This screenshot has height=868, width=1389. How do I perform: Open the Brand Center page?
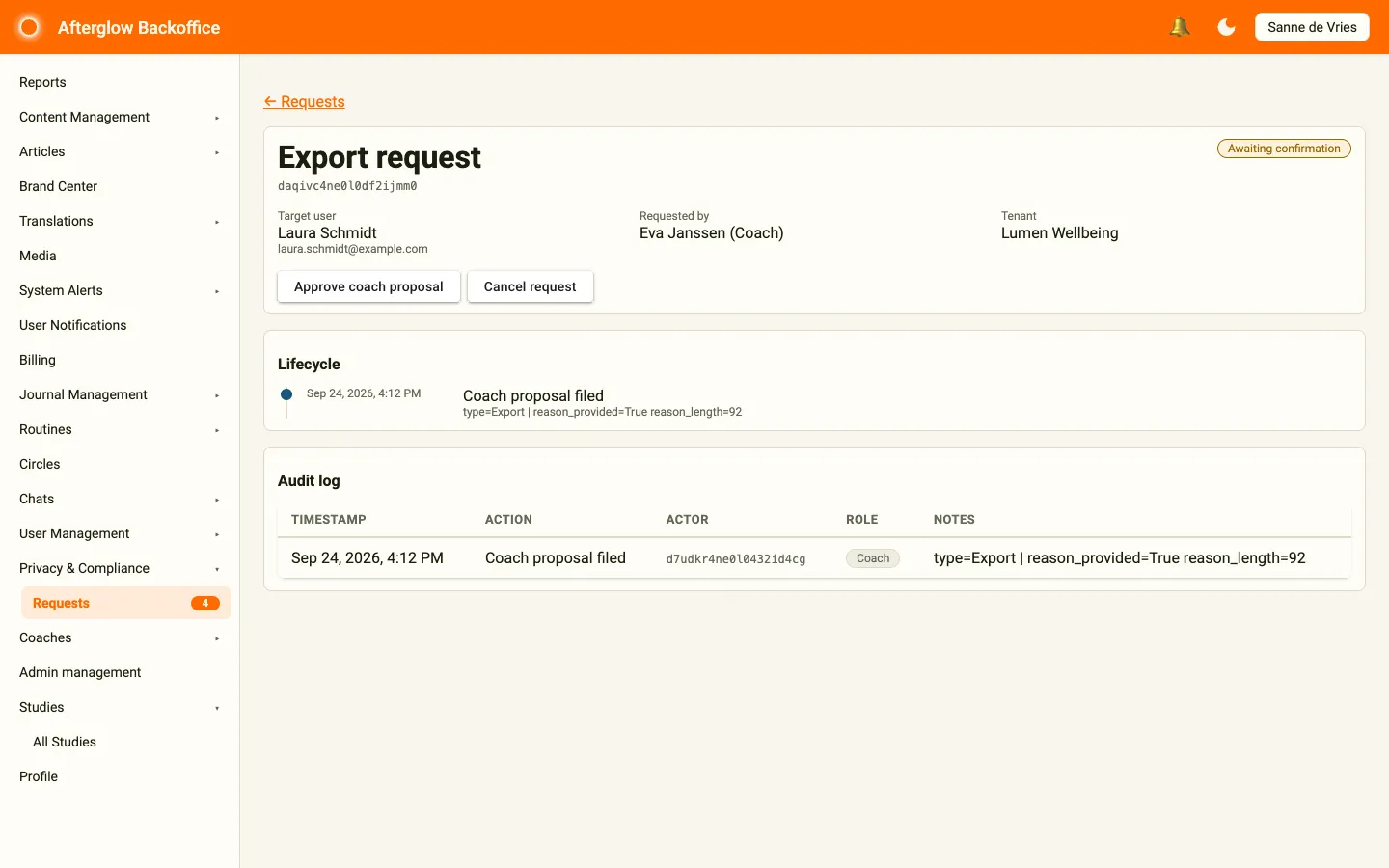click(120, 186)
